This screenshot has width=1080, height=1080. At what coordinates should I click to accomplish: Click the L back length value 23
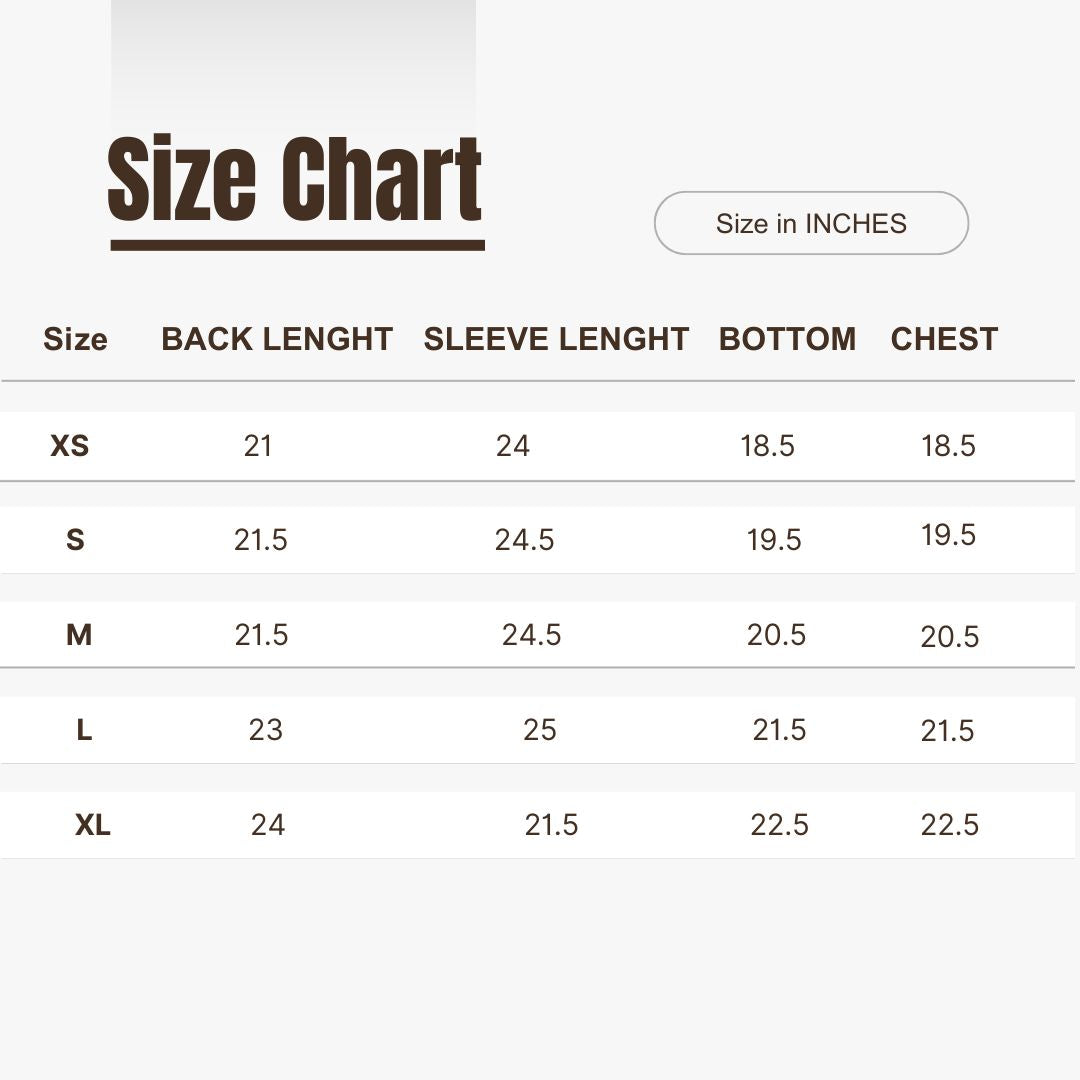pyautogui.click(x=266, y=730)
